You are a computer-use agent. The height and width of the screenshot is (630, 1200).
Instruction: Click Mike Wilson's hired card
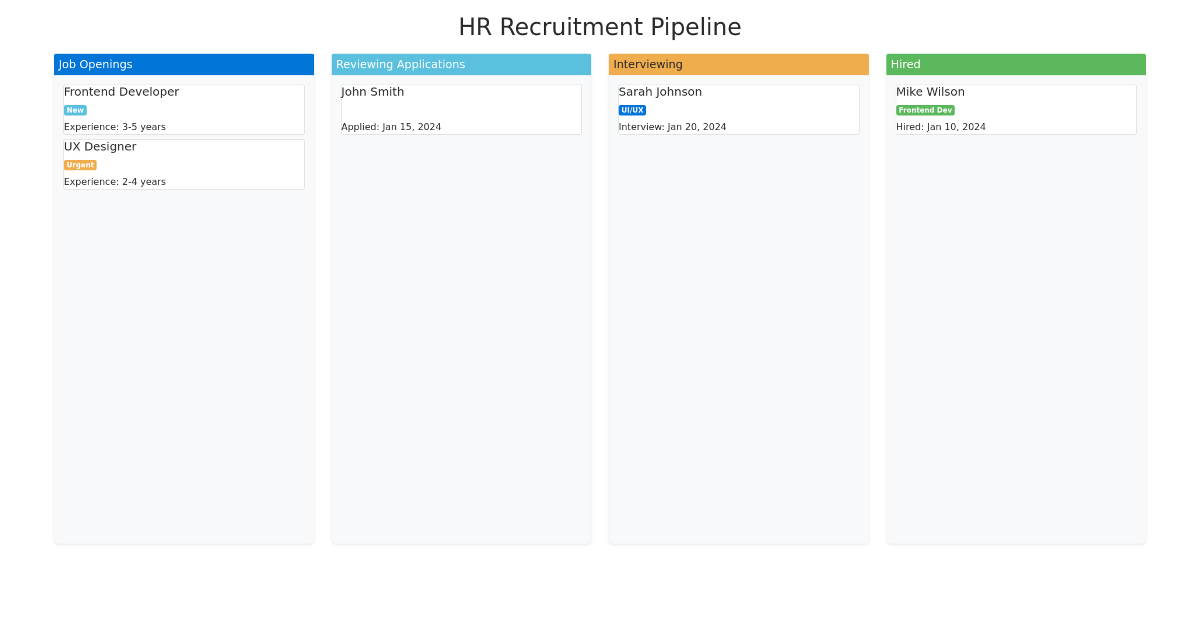pyautogui.click(x=1015, y=108)
